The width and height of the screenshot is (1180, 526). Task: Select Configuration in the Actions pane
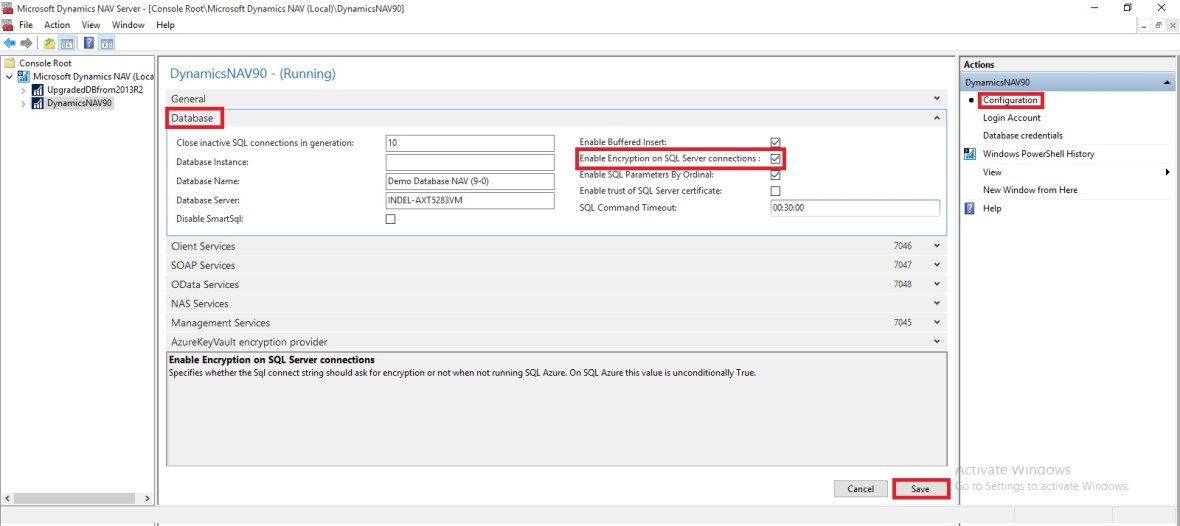pyautogui.click(x=1011, y=100)
